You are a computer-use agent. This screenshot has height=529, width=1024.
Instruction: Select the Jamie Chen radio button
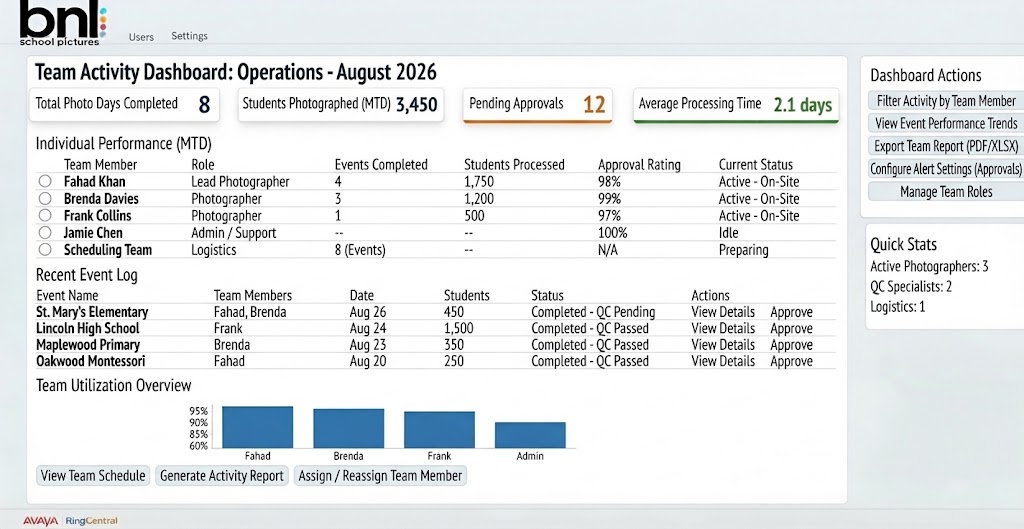44,232
